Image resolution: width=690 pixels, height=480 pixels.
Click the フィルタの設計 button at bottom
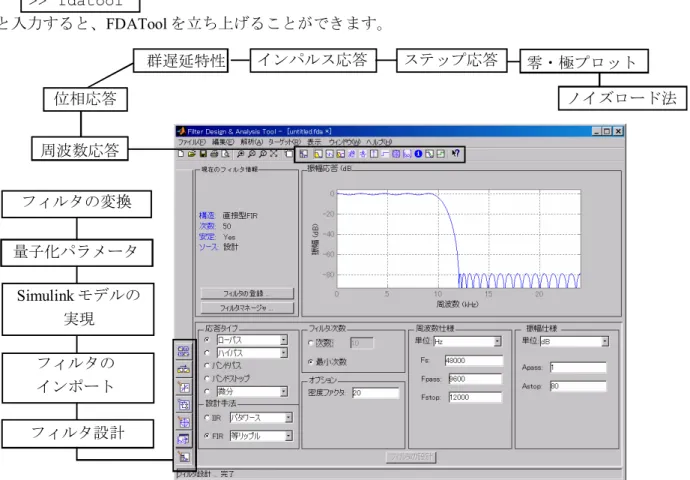pyautogui.click(x=411, y=457)
